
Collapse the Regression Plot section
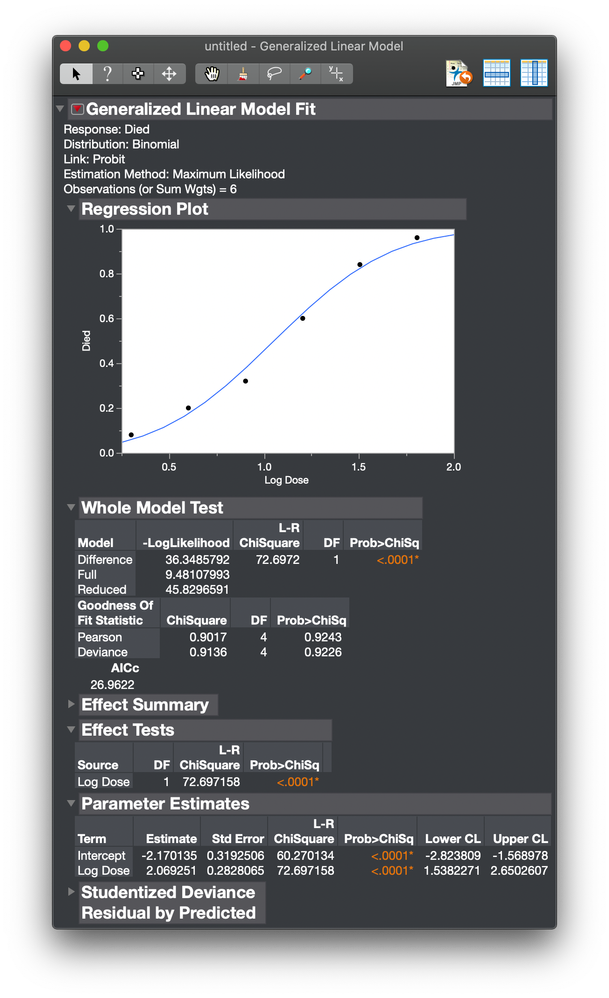(71, 209)
